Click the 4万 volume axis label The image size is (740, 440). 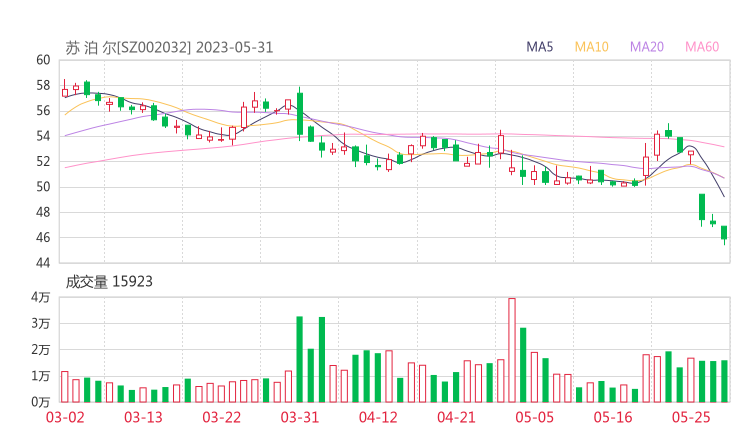(41, 297)
